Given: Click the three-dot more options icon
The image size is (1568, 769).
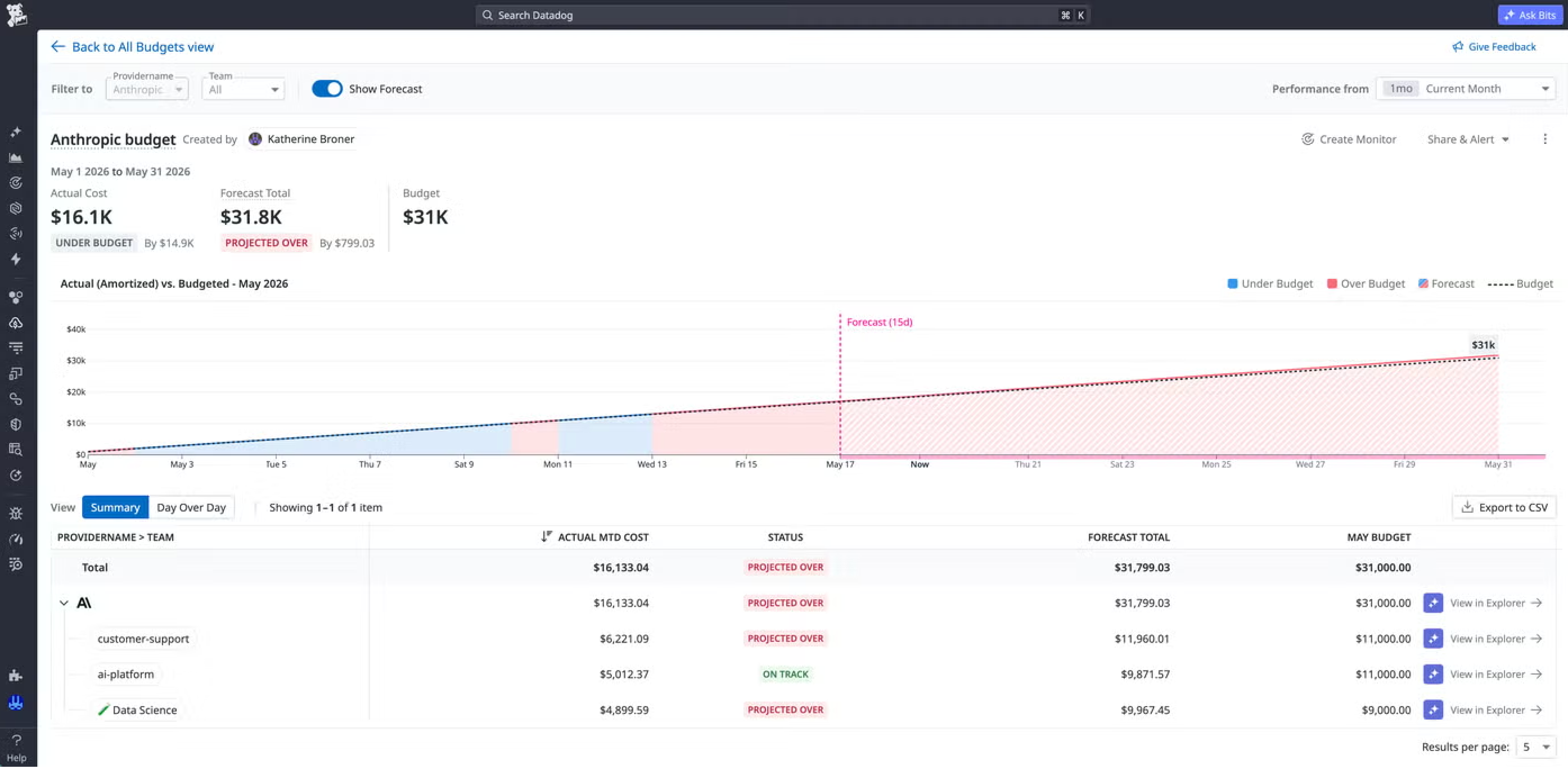Looking at the screenshot, I should click(x=1545, y=139).
